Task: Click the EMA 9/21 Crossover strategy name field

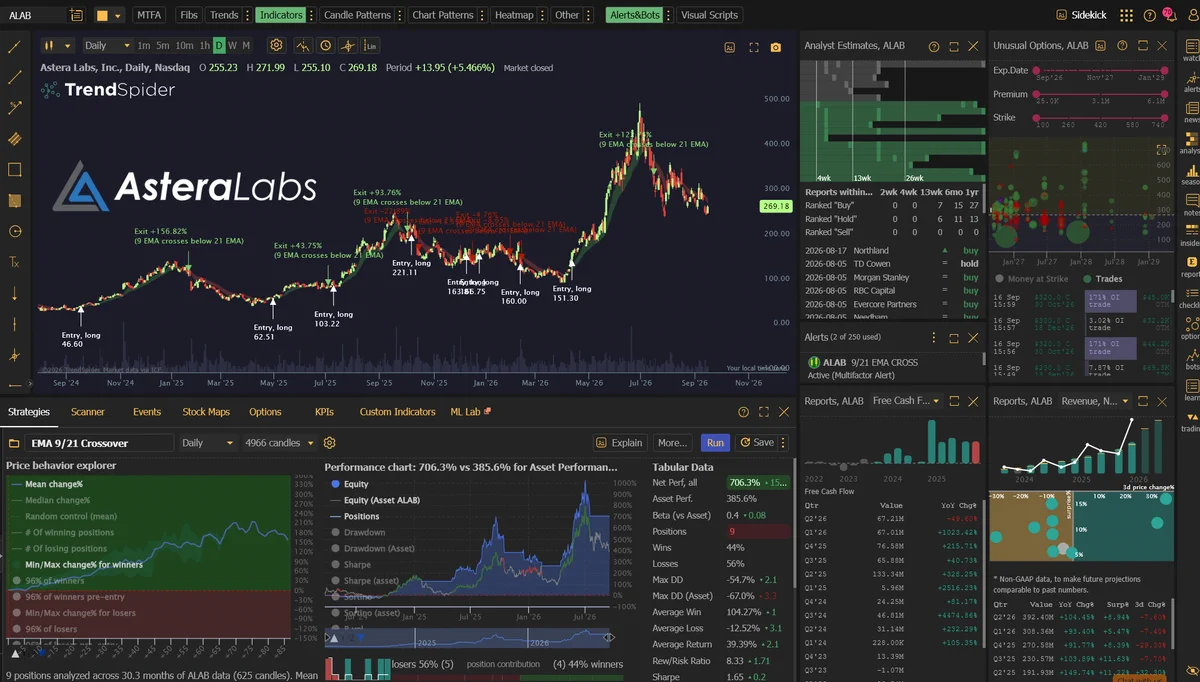Action: [100, 443]
